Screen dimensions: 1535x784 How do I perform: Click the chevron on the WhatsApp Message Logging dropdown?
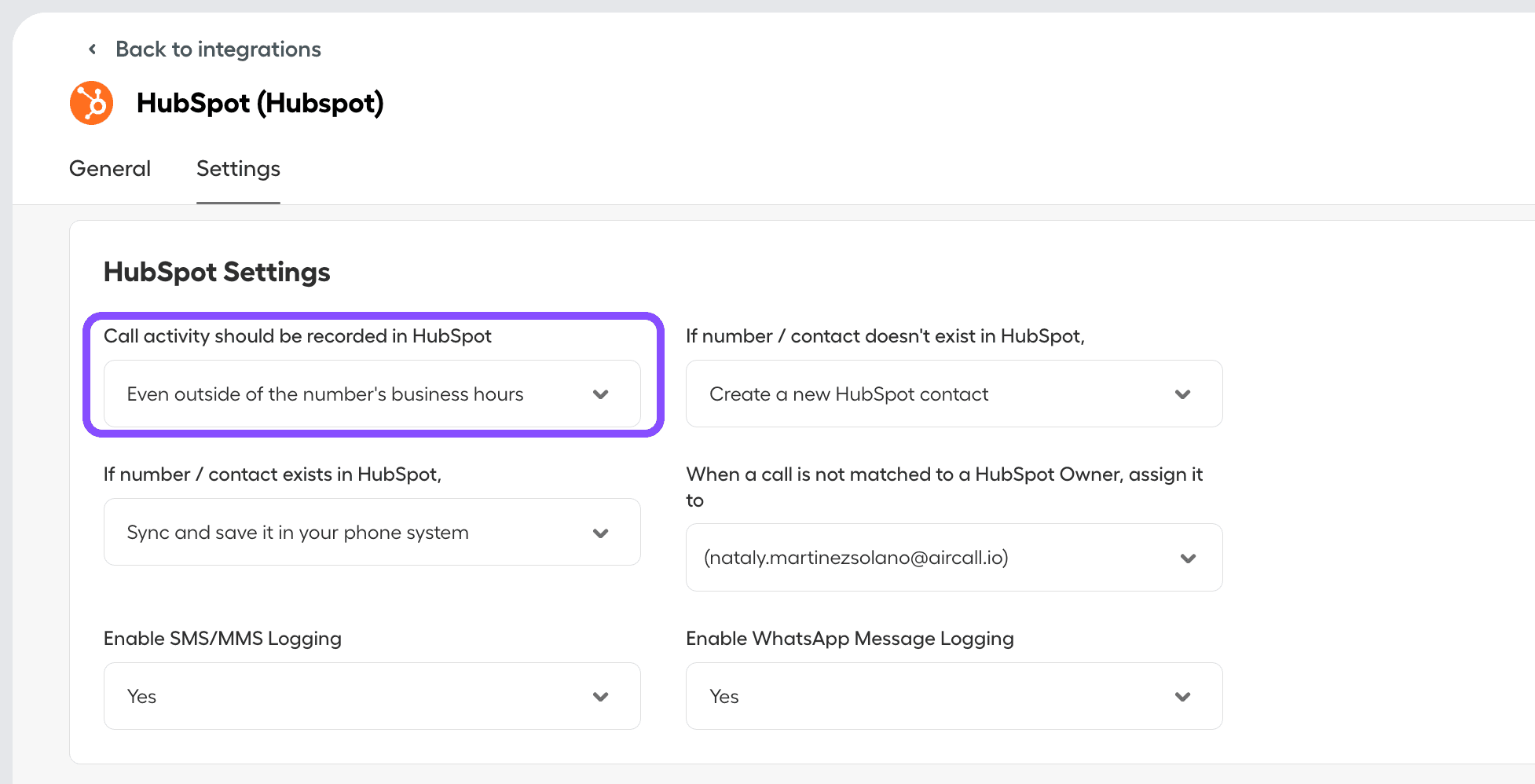click(x=1181, y=696)
